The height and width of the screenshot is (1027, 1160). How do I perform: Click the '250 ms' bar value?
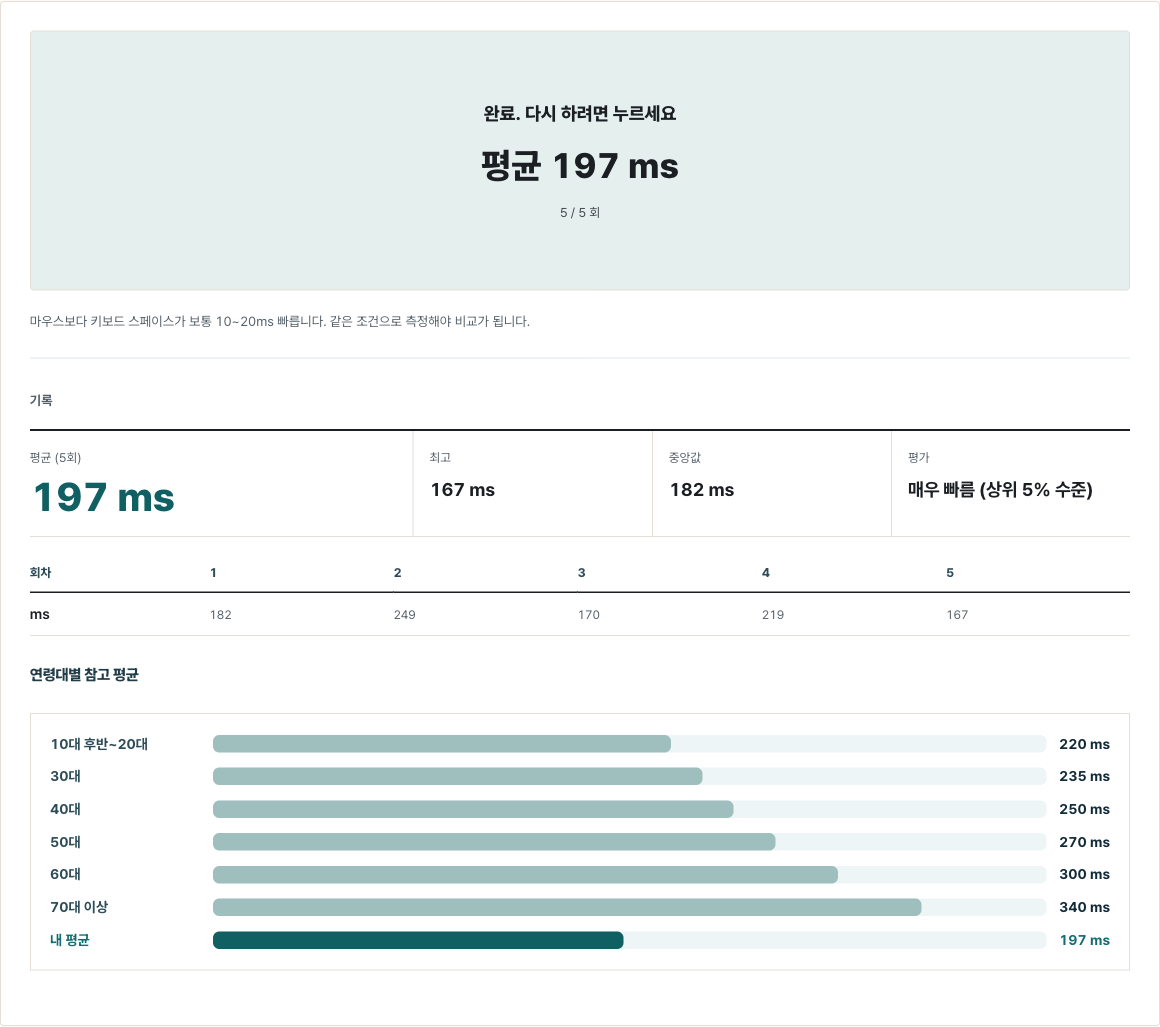coord(1084,809)
